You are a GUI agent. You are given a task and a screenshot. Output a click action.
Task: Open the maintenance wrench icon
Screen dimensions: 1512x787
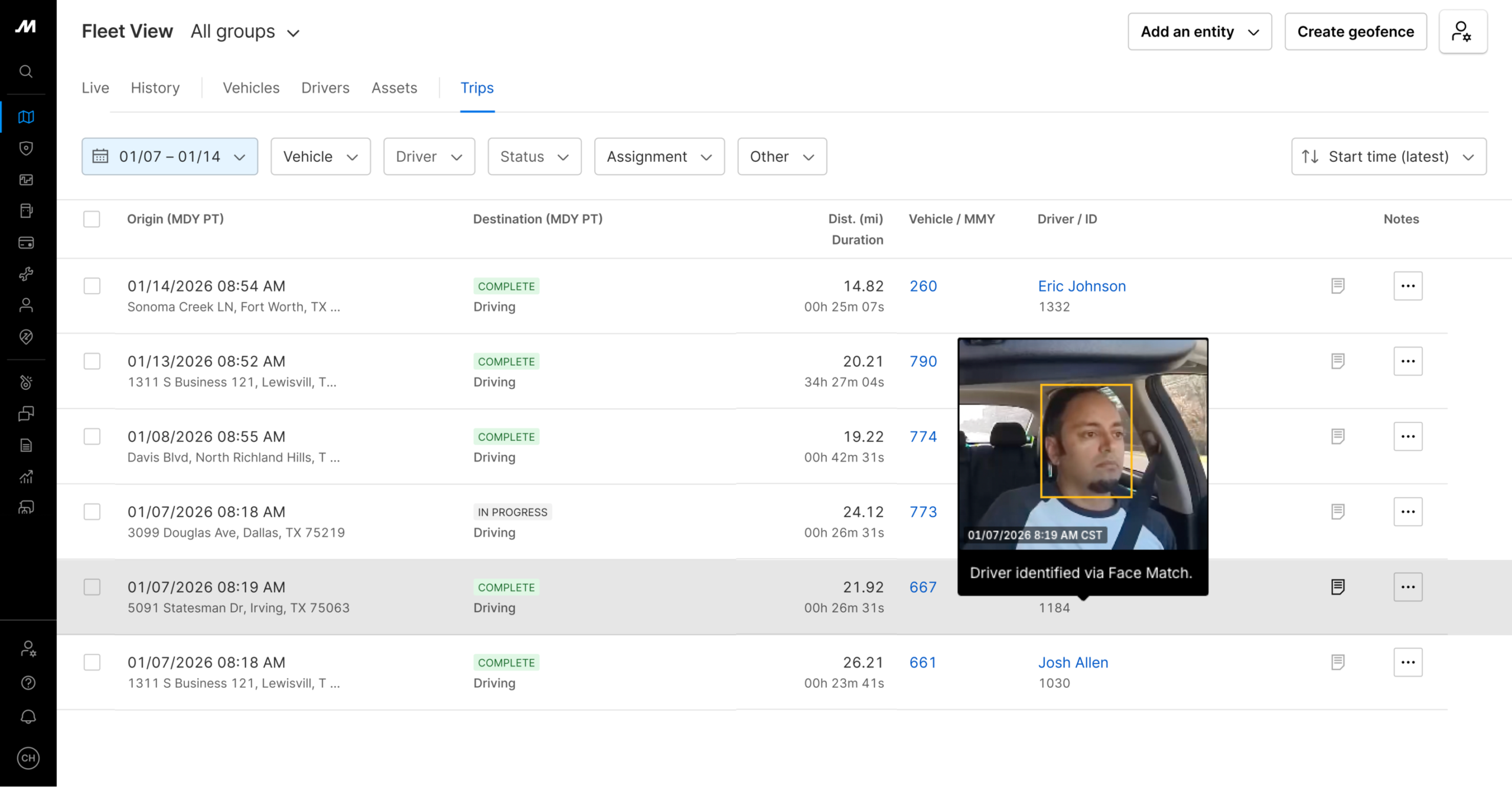(26, 274)
